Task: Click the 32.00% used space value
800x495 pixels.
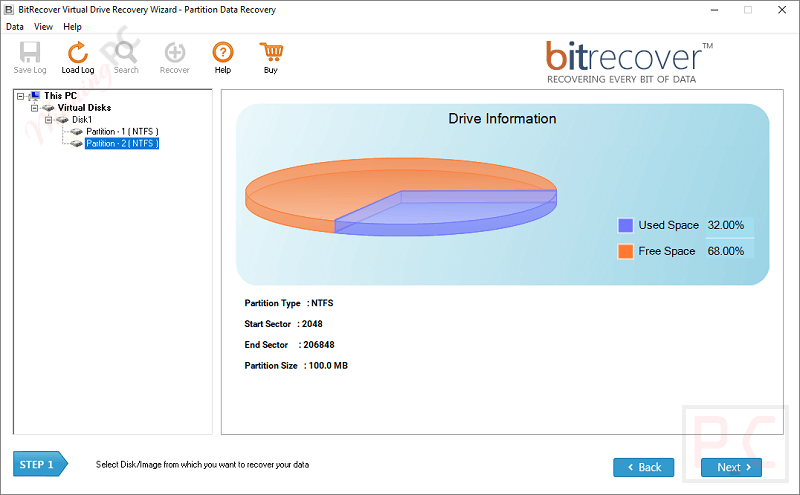Action: click(x=726, y=225)
